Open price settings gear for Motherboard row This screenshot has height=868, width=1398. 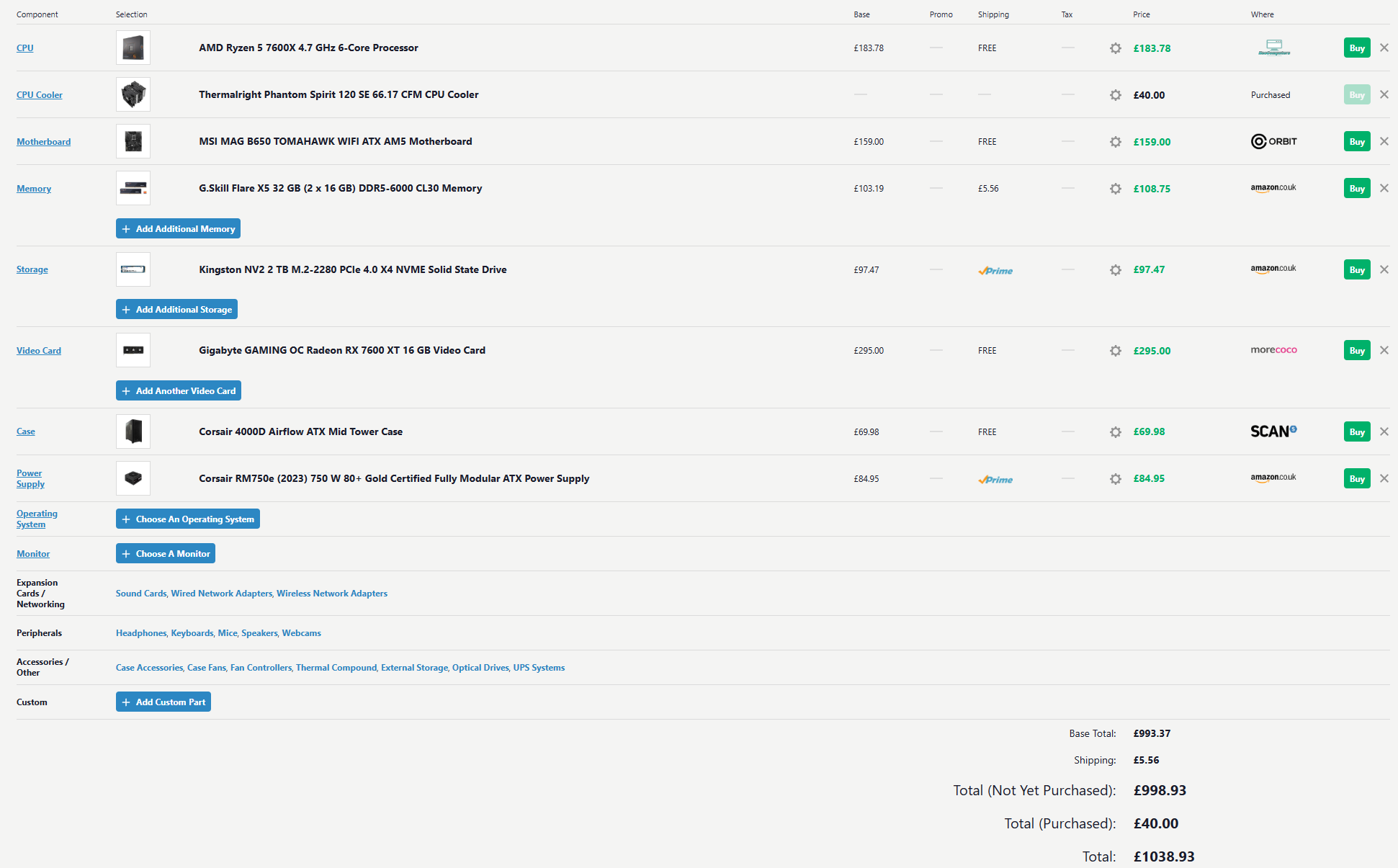click(1115, 142)
